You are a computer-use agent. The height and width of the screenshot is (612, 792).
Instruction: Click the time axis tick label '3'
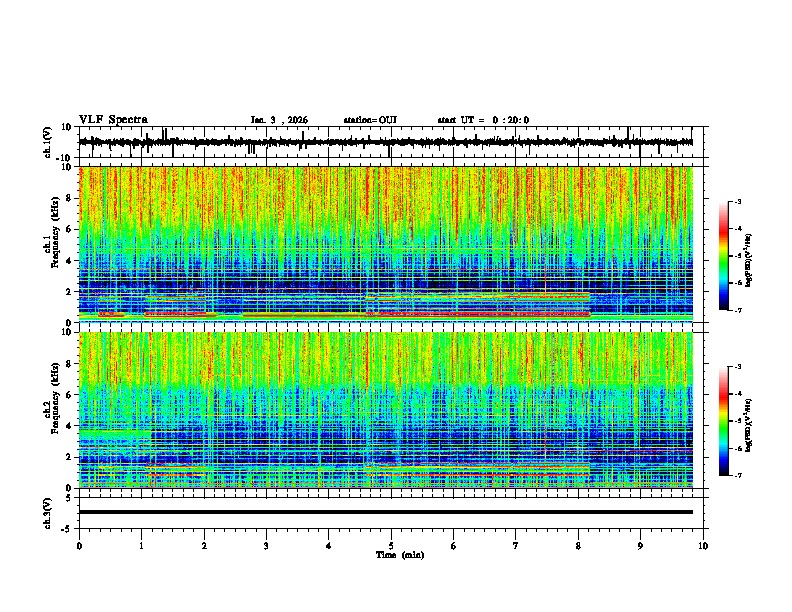(266, 546)
